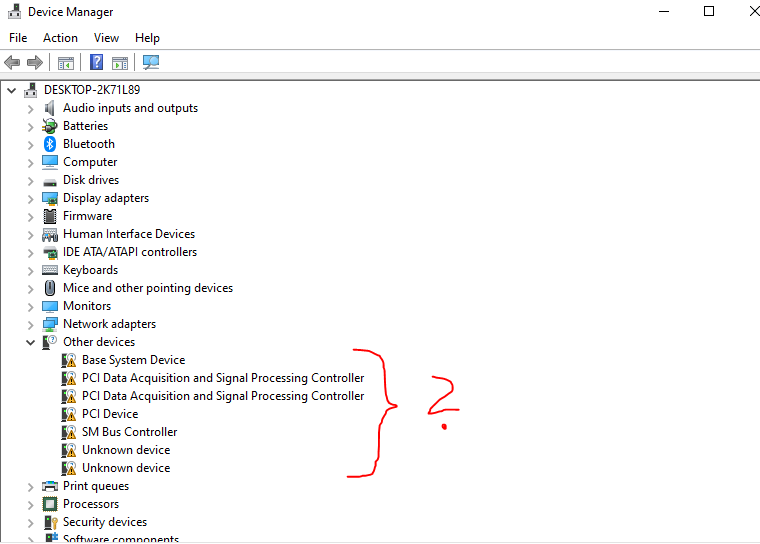Expand the Disk drives node
Image resolution: width=760 pixels, height=544 pixels.
[x=31, y=181]
